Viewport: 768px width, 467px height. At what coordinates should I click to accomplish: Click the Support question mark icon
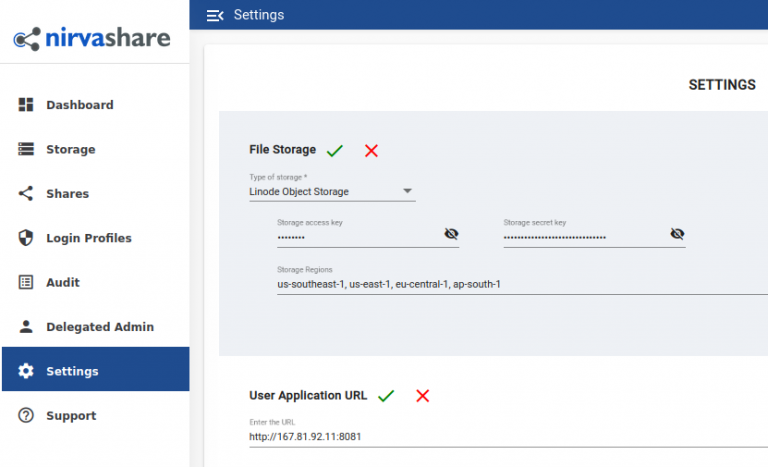(x=26, y=415)
